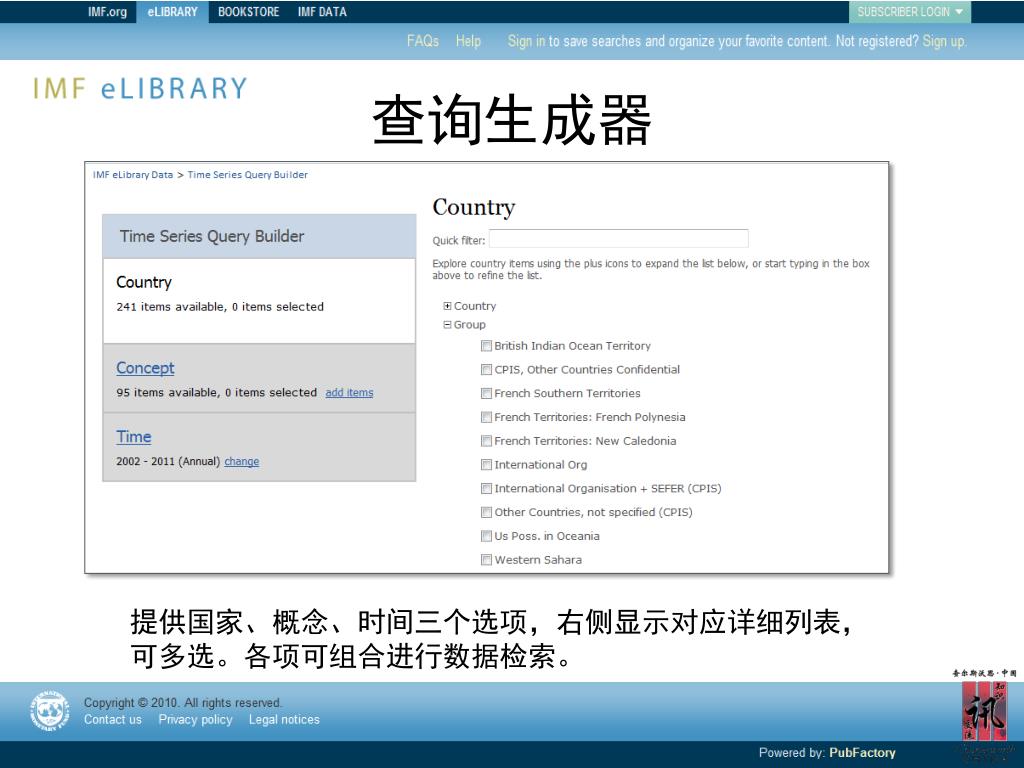
Task: Check International Organisation + SEFER (CPIS)
Action: tap(487, 488)
